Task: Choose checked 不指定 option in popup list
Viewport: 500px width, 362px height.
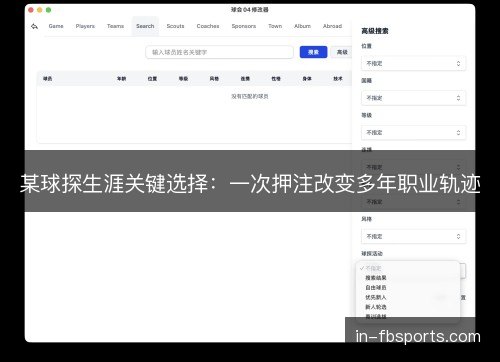Action: pos(408,268)
